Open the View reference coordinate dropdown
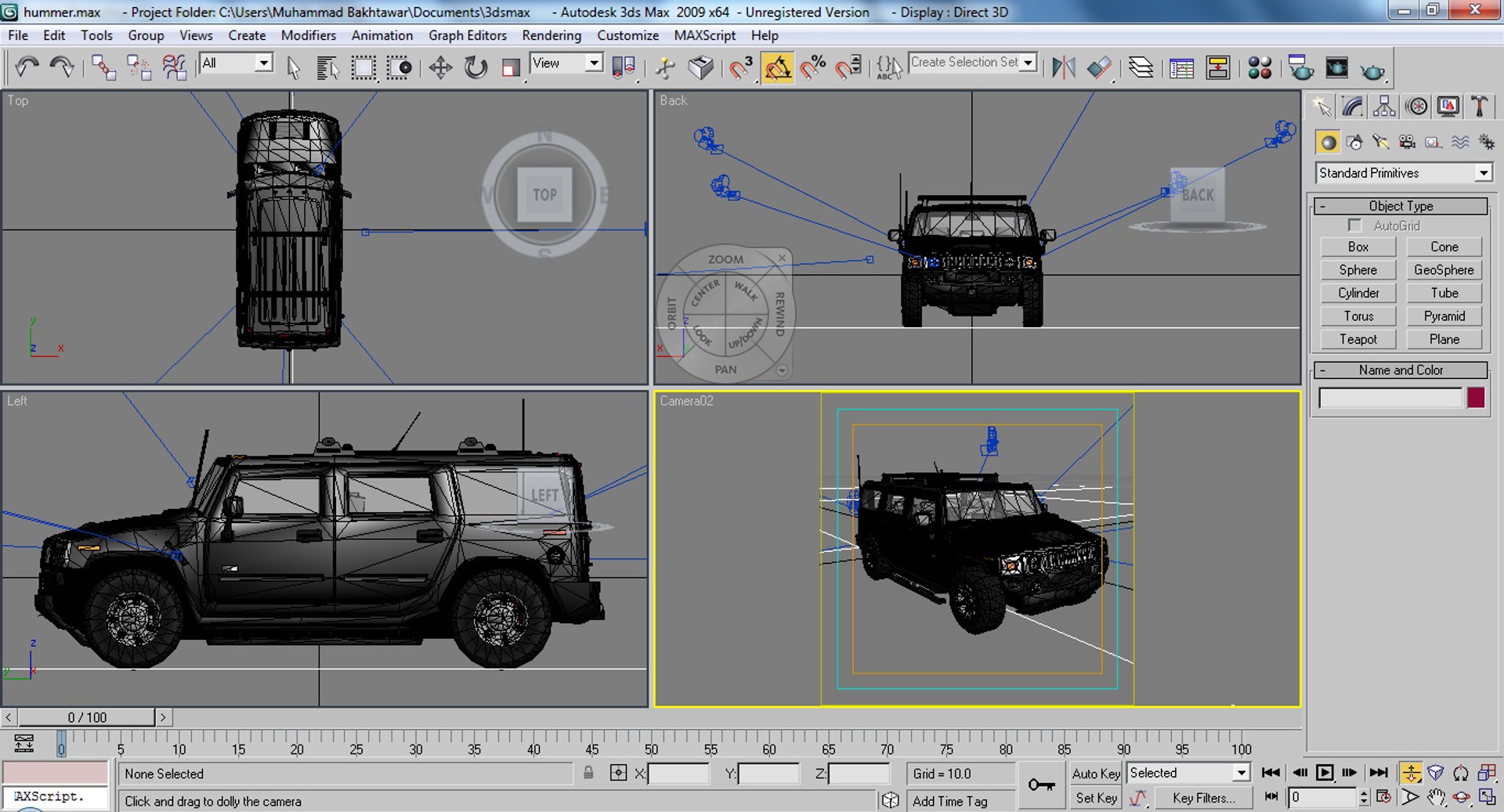This screenshot has height=812, width=1504. click(566, 63)
